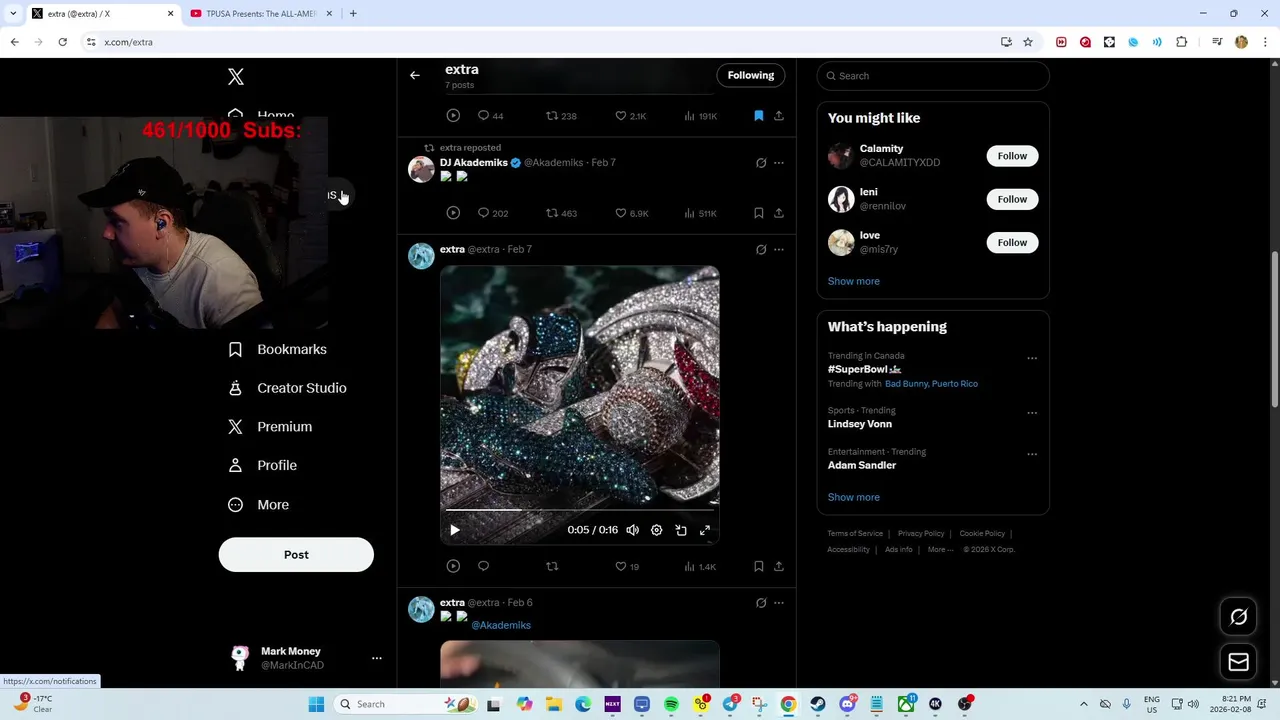Ask Grok about extra's Feb 7 post
Screen dimensions: 1280x720
coord(761,250)
